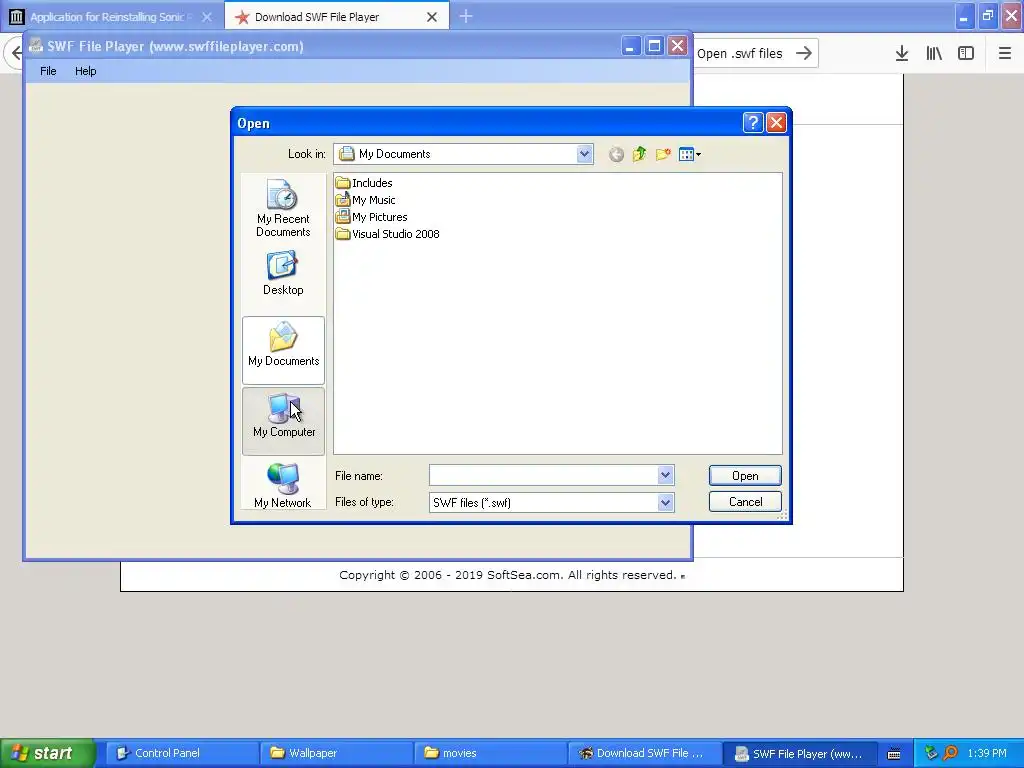This screenshot has height=768, width=1024.
Task: Click the 1:39 PM taskbar clock
Action: 986,753
